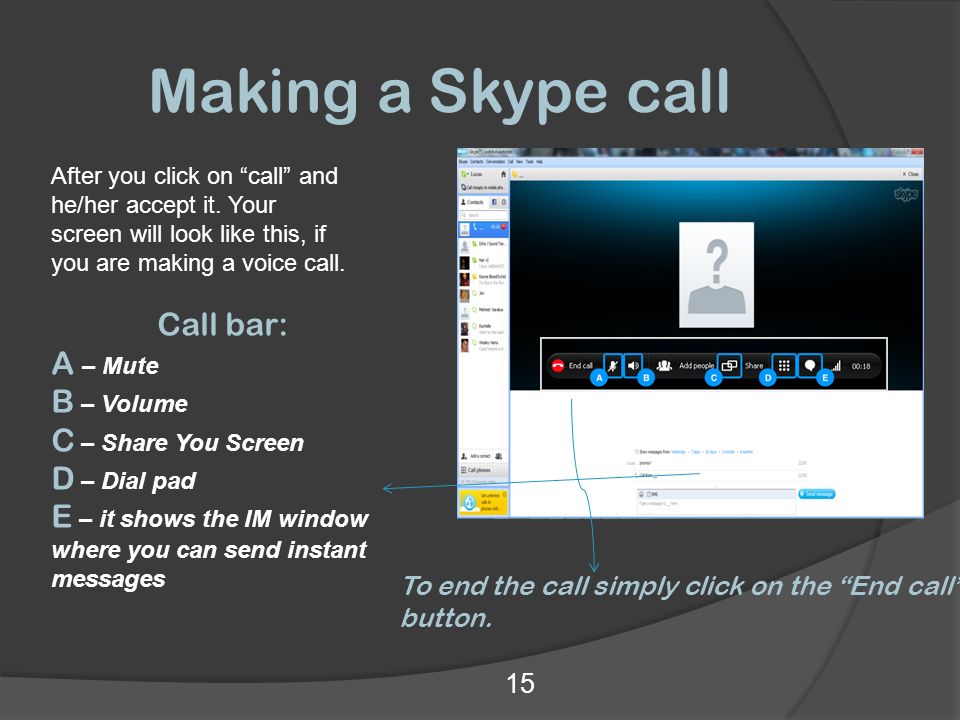Select the active call contact row
The image size is (960, 720).
(483, 229)
